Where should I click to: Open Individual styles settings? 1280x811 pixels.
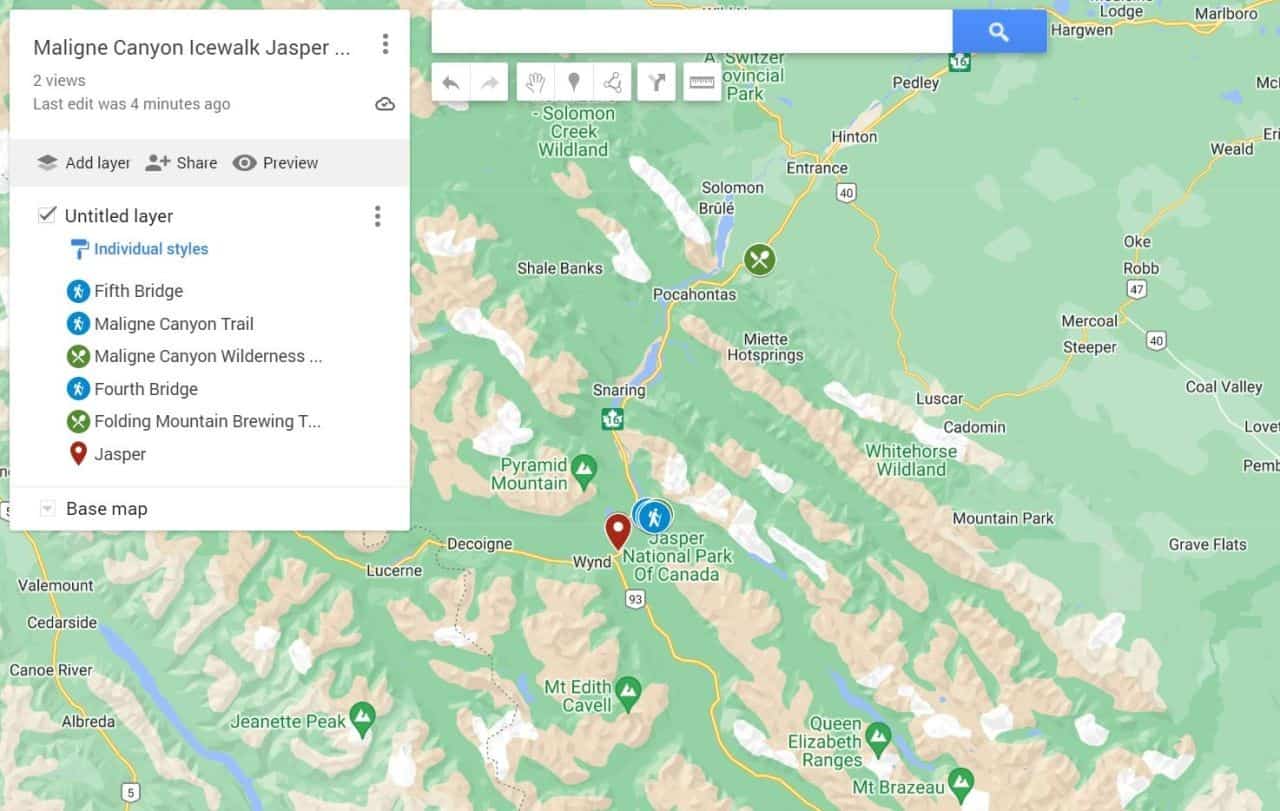pyautogui.click(x=139, y=249)
